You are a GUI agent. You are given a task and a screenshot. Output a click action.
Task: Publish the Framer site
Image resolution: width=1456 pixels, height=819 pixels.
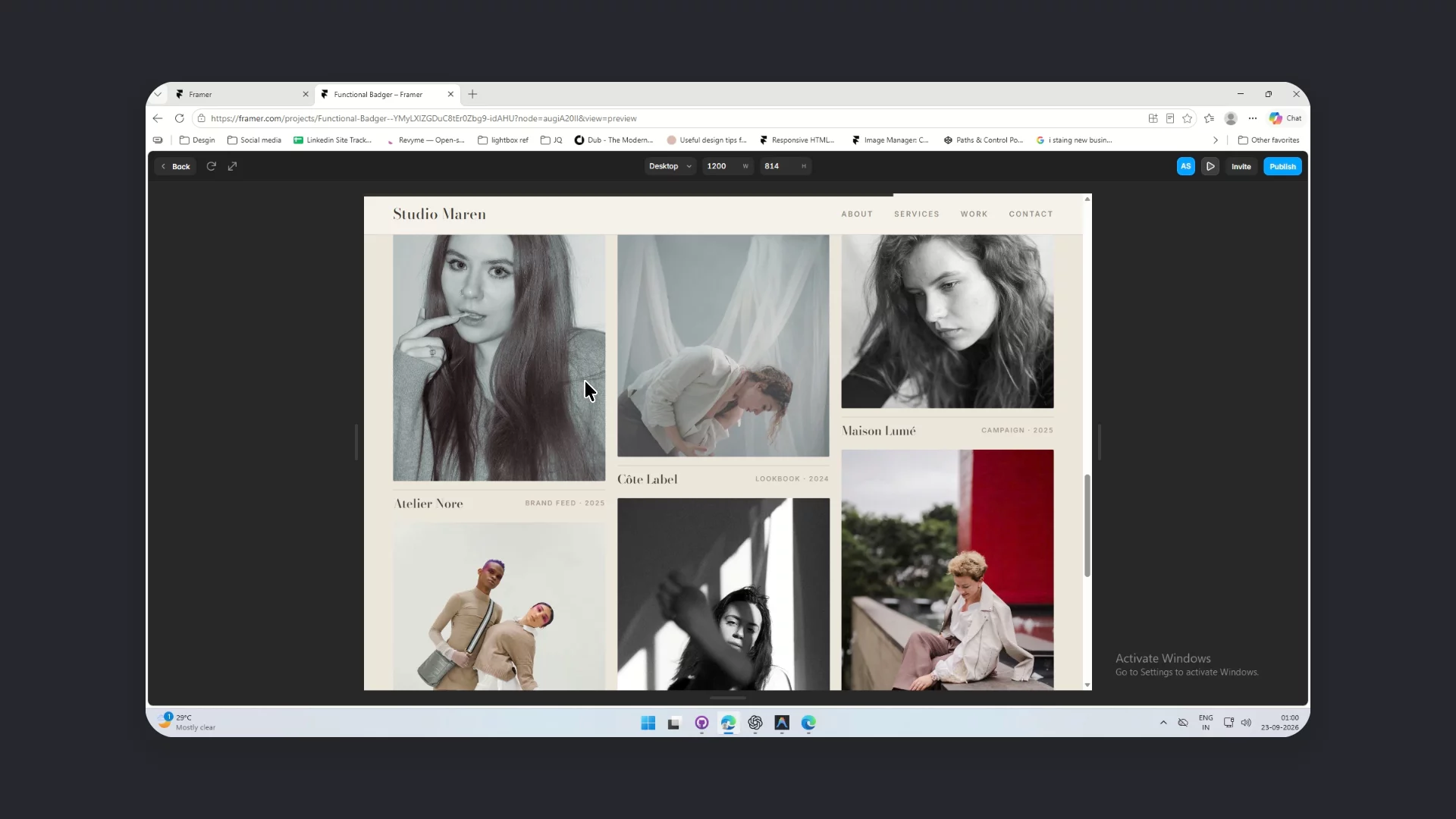[x=1282, y=166]
